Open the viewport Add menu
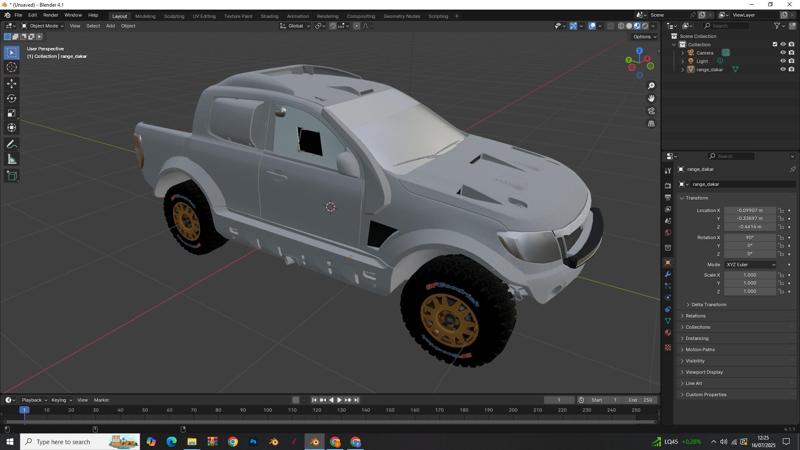Viewport: 800px width, 450px height. pyautogui.click(x=110, y=26)
